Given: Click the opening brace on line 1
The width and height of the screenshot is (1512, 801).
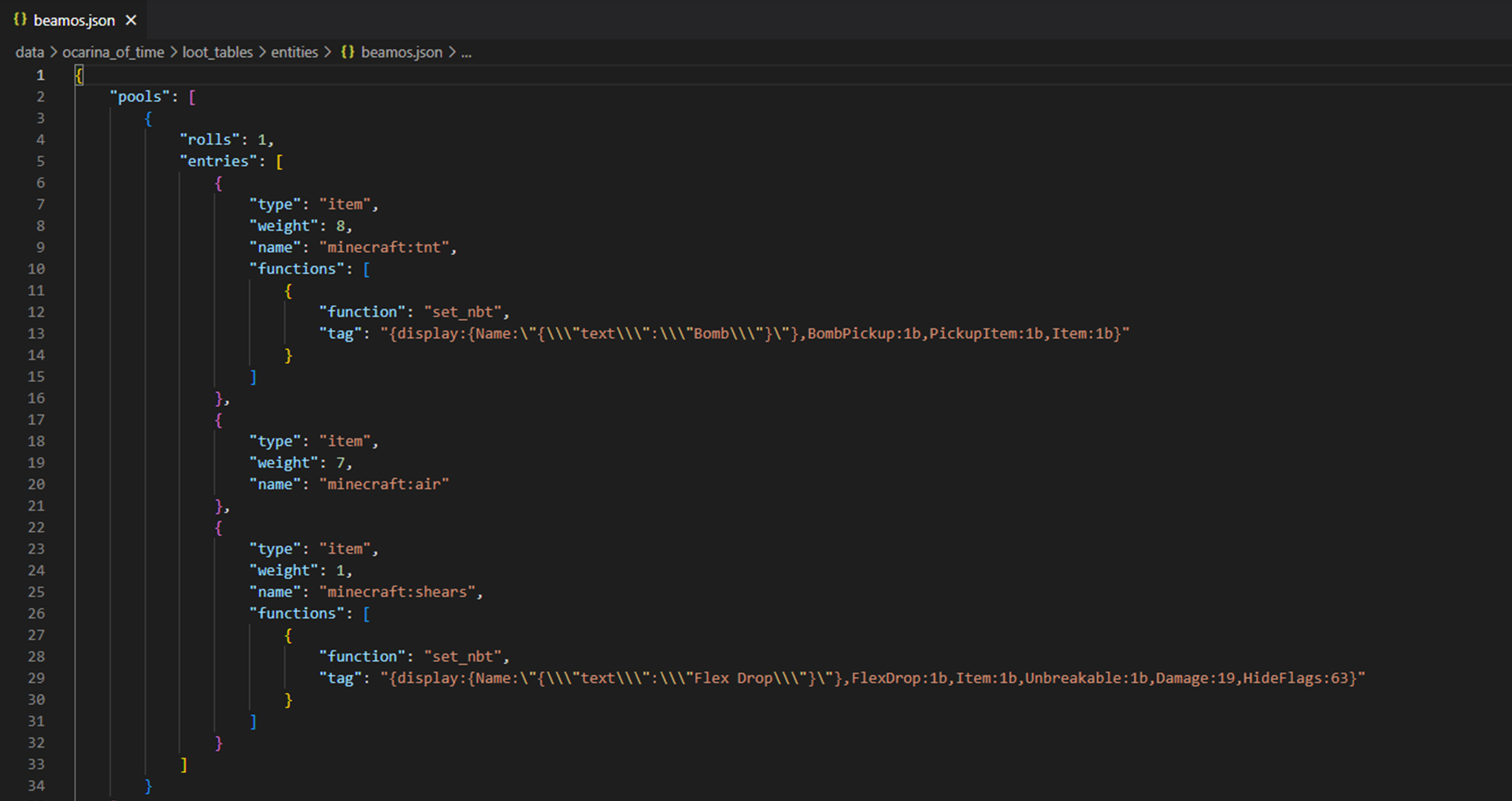Looking at the screenshot, I should pos(79,76).
